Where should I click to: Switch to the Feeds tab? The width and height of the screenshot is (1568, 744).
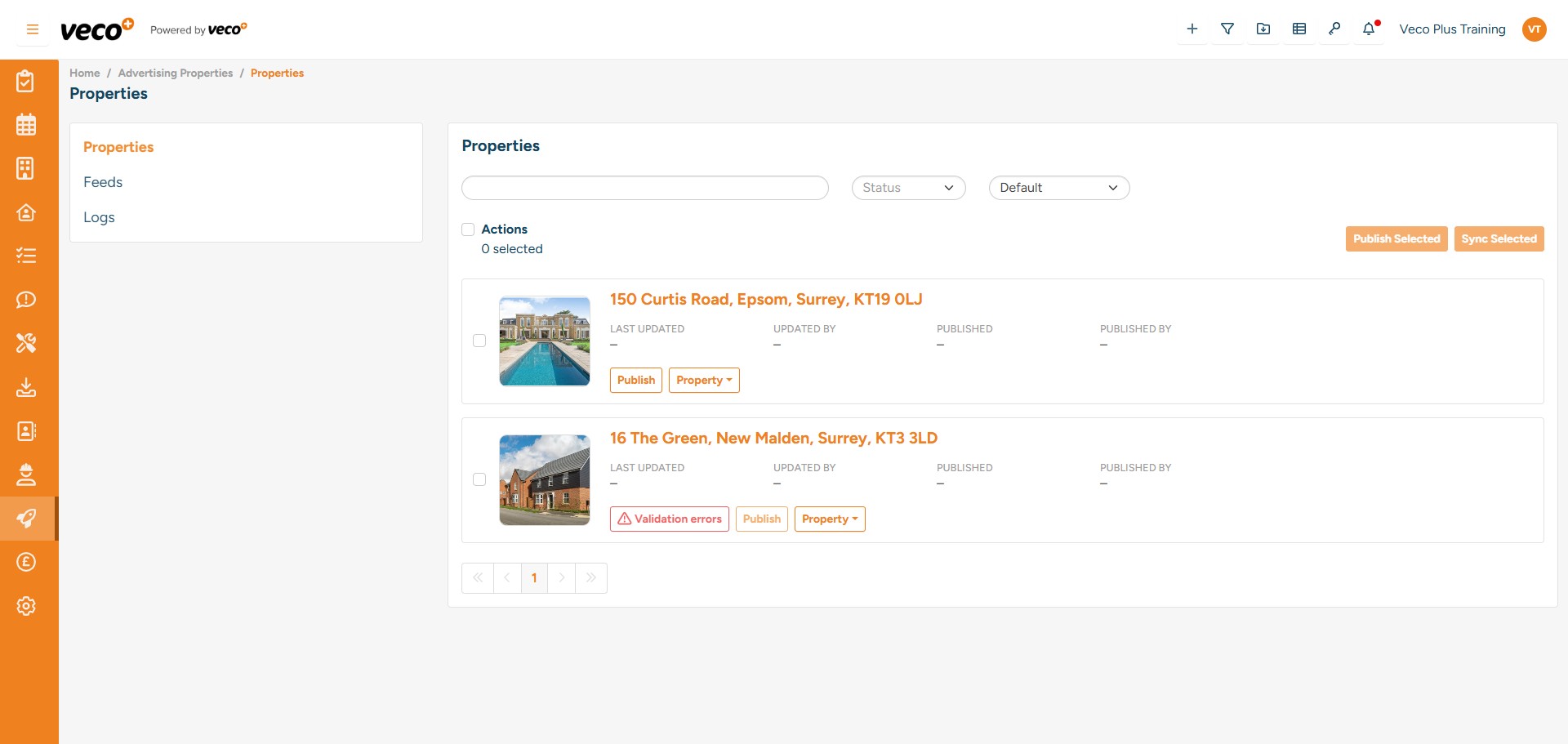[102, 182]
